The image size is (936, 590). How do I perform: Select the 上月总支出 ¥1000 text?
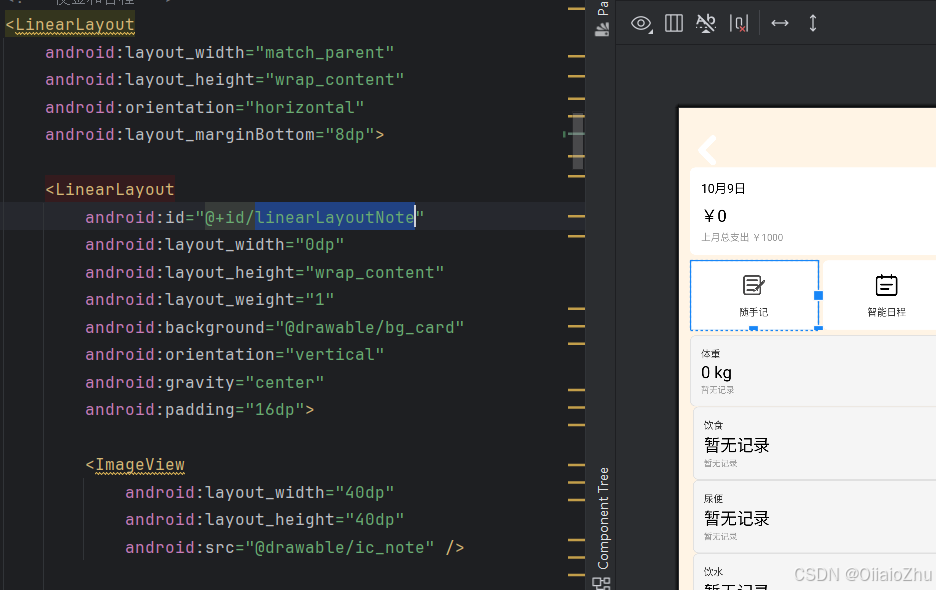pyautogui.click(x=742, y=238)
